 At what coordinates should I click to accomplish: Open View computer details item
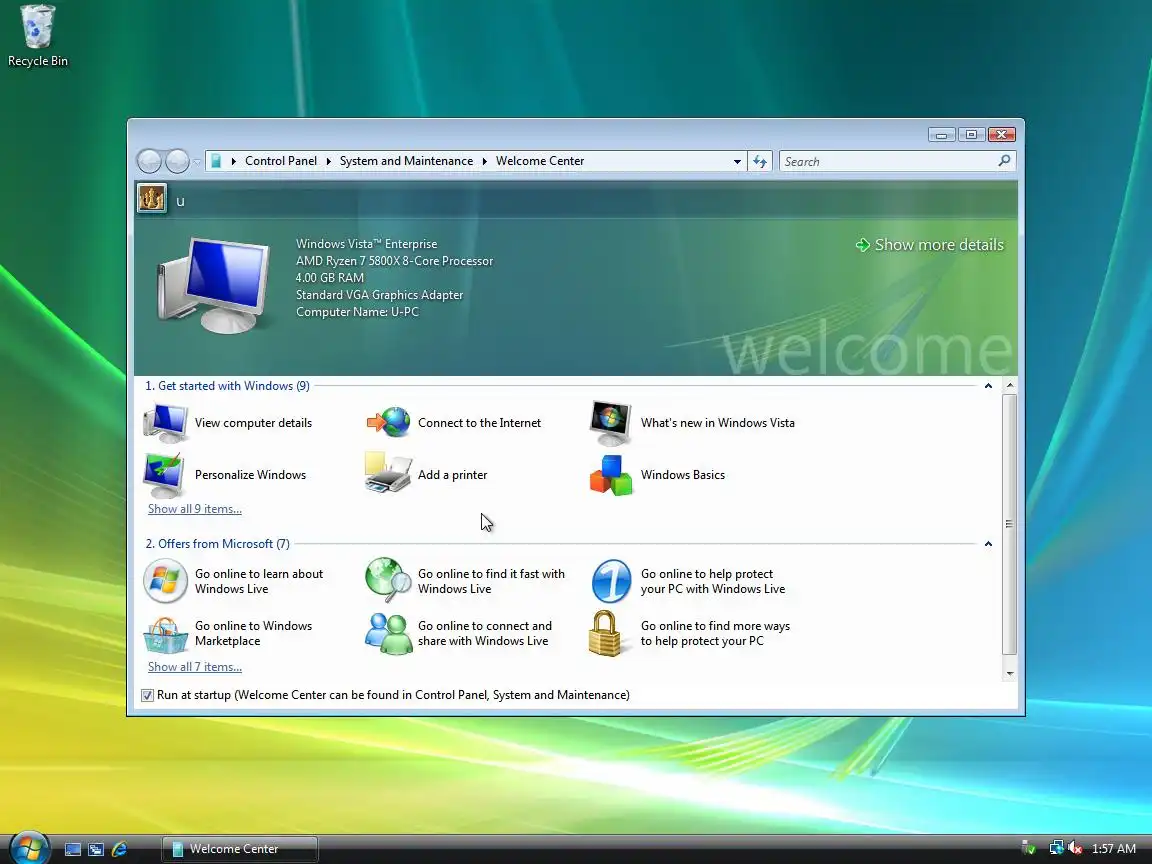coord(228,423)
